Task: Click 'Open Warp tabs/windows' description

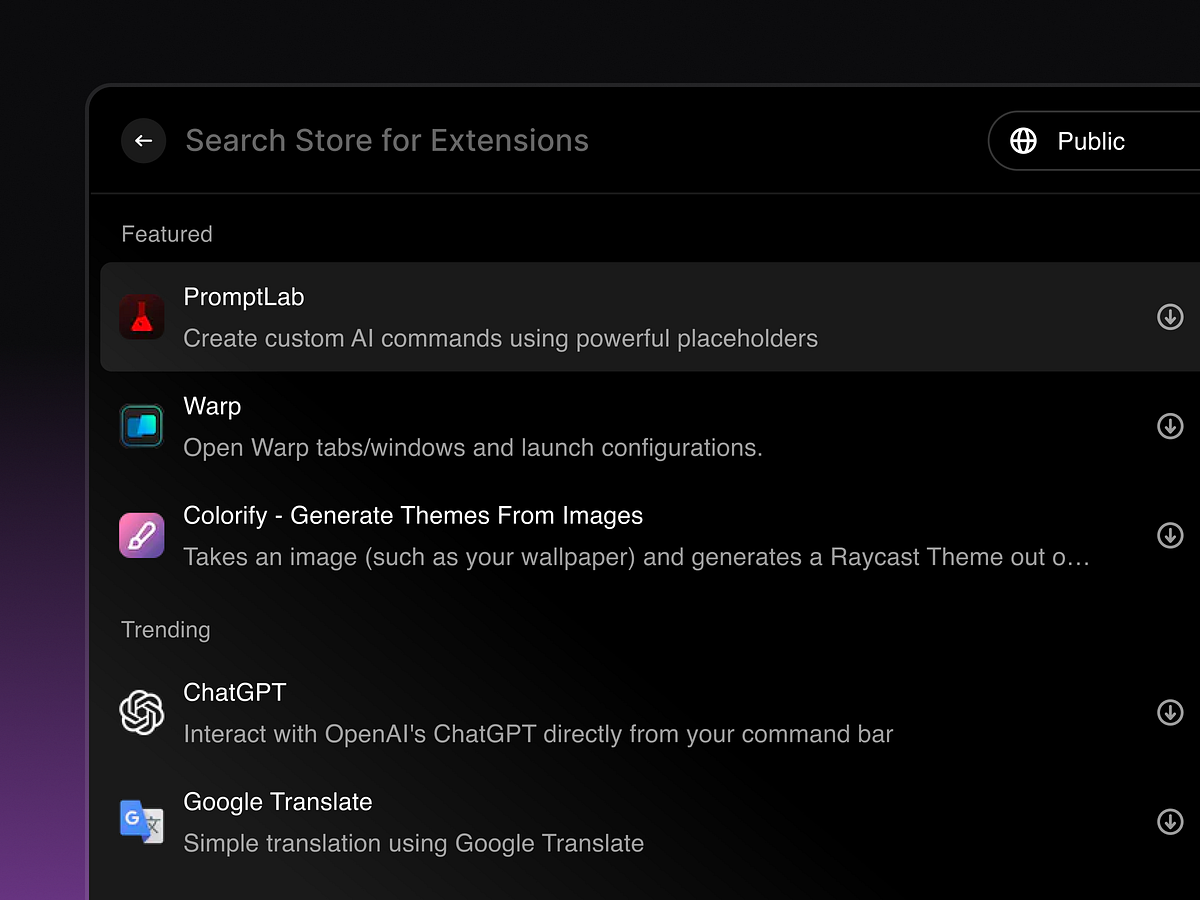Action: click(473, 448)
